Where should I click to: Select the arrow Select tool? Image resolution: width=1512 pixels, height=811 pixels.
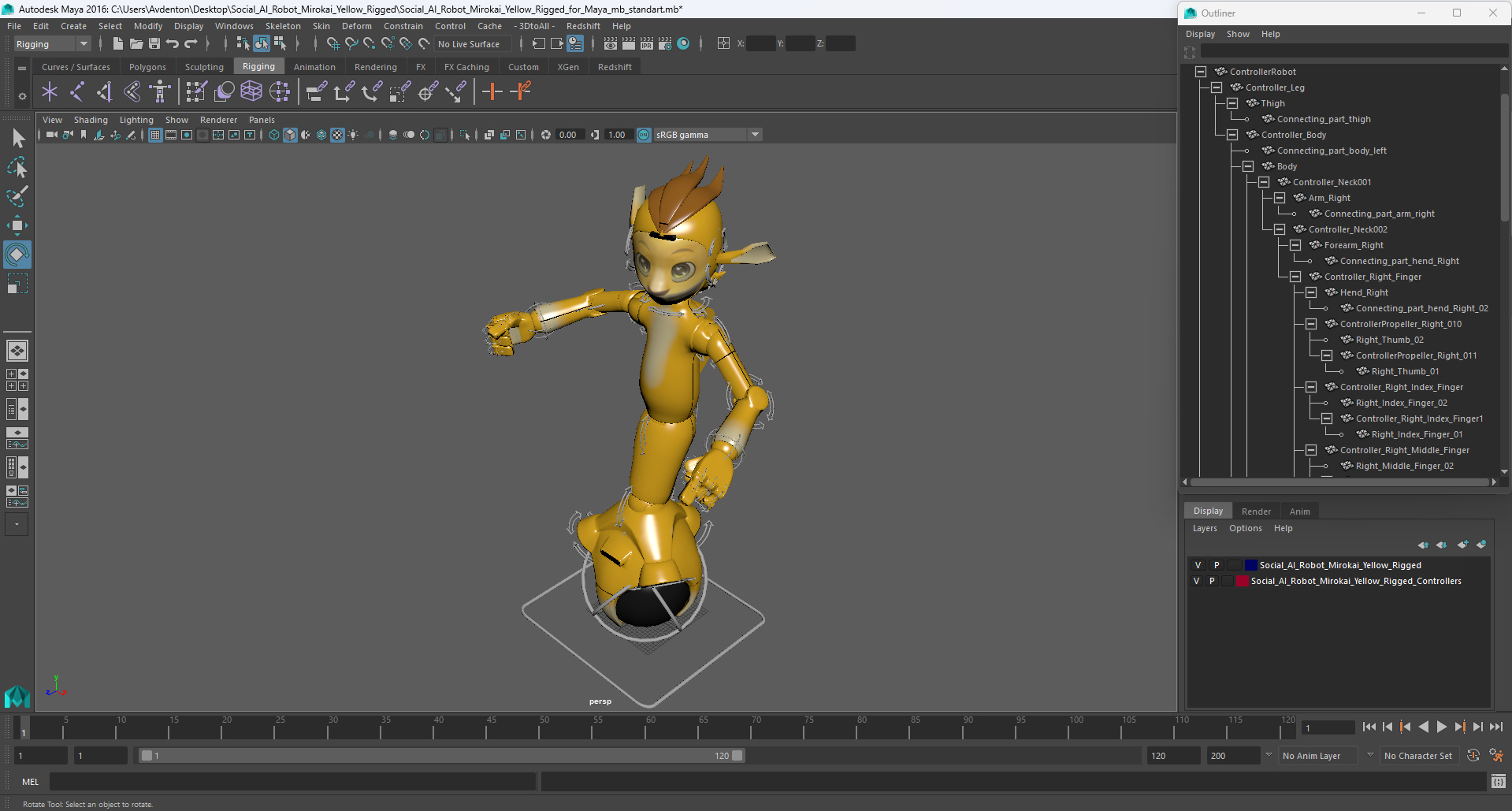[17, 139]
